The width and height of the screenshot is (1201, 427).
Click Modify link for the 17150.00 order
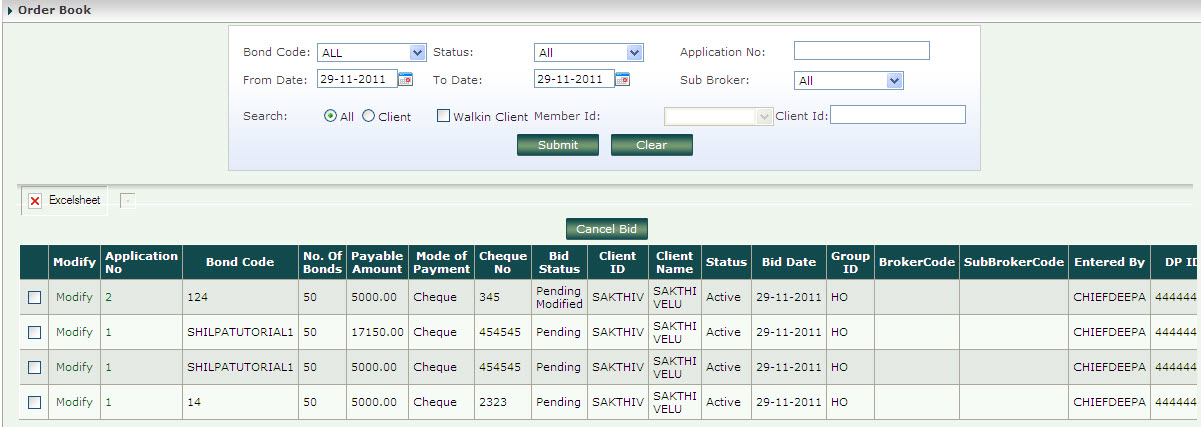74,332
